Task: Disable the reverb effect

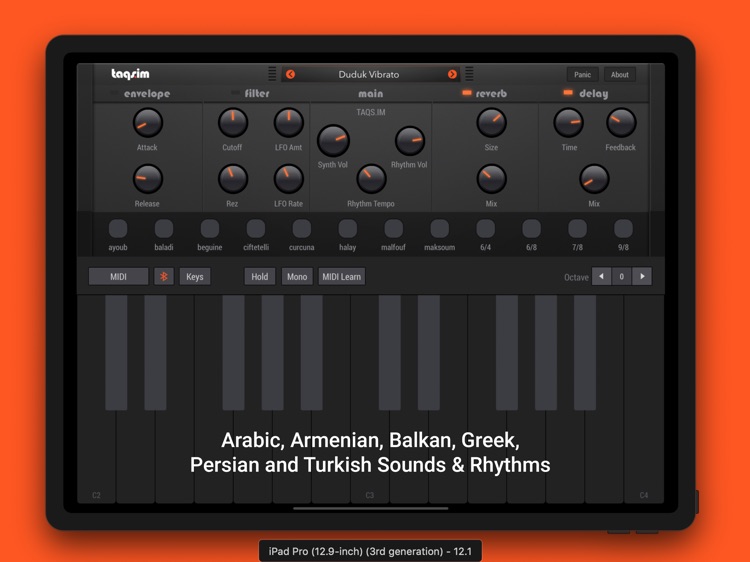Action: (x=467, y=92)
